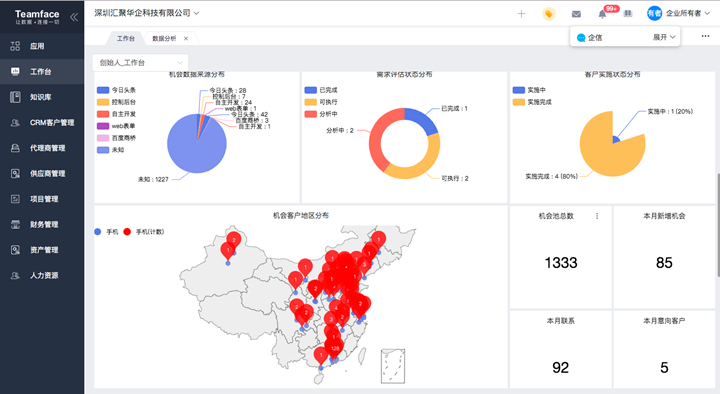
Task: Open the three-dot more menu in tab bar
Action: pyautogui.click(x=705, y=36)
